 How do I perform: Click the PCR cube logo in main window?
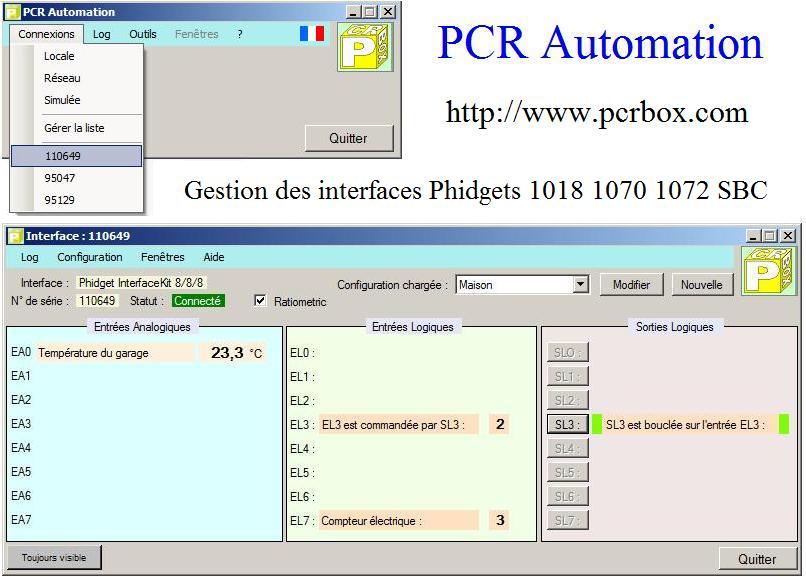365,48
